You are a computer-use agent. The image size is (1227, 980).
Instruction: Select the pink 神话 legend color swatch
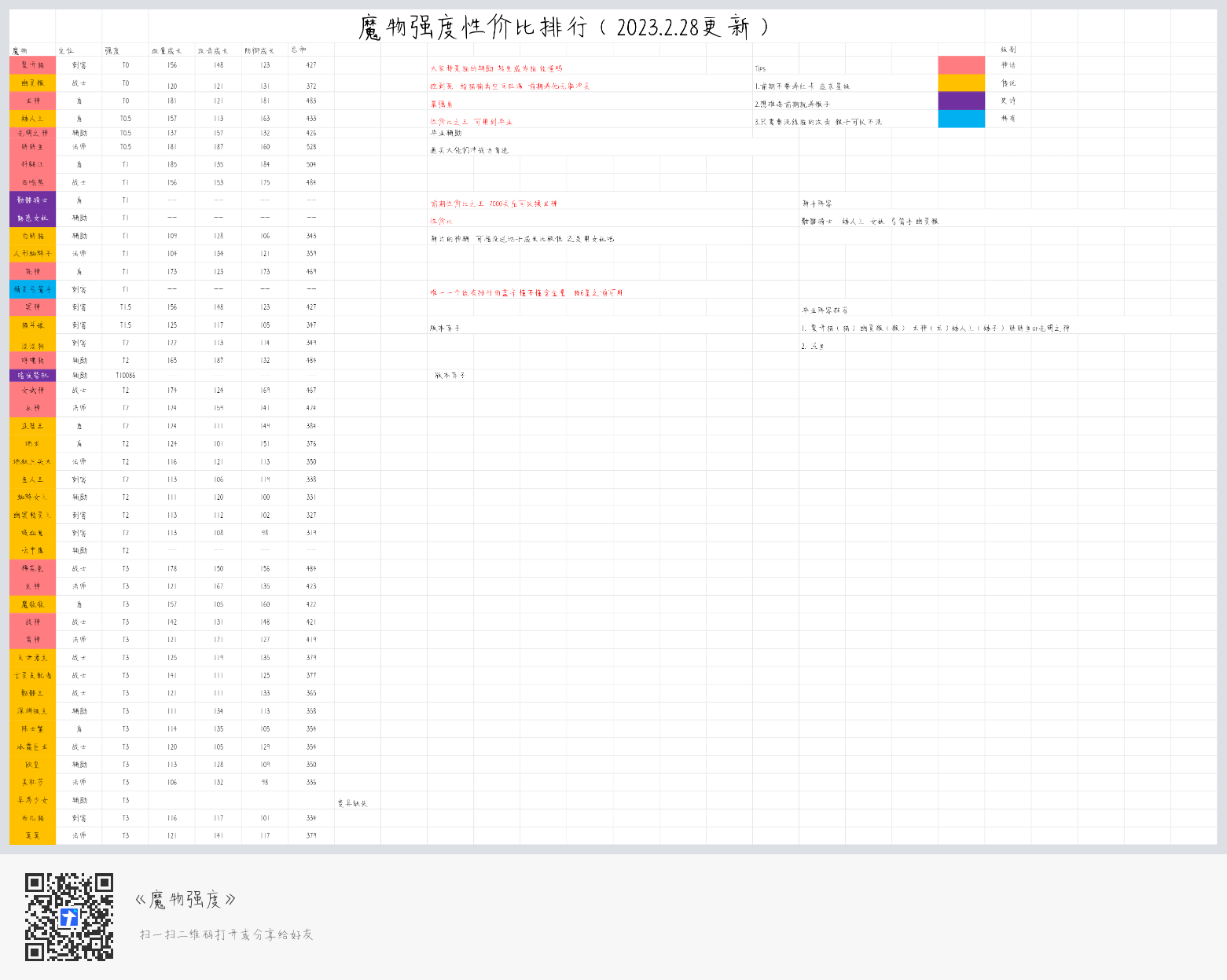tap(961, 65)
